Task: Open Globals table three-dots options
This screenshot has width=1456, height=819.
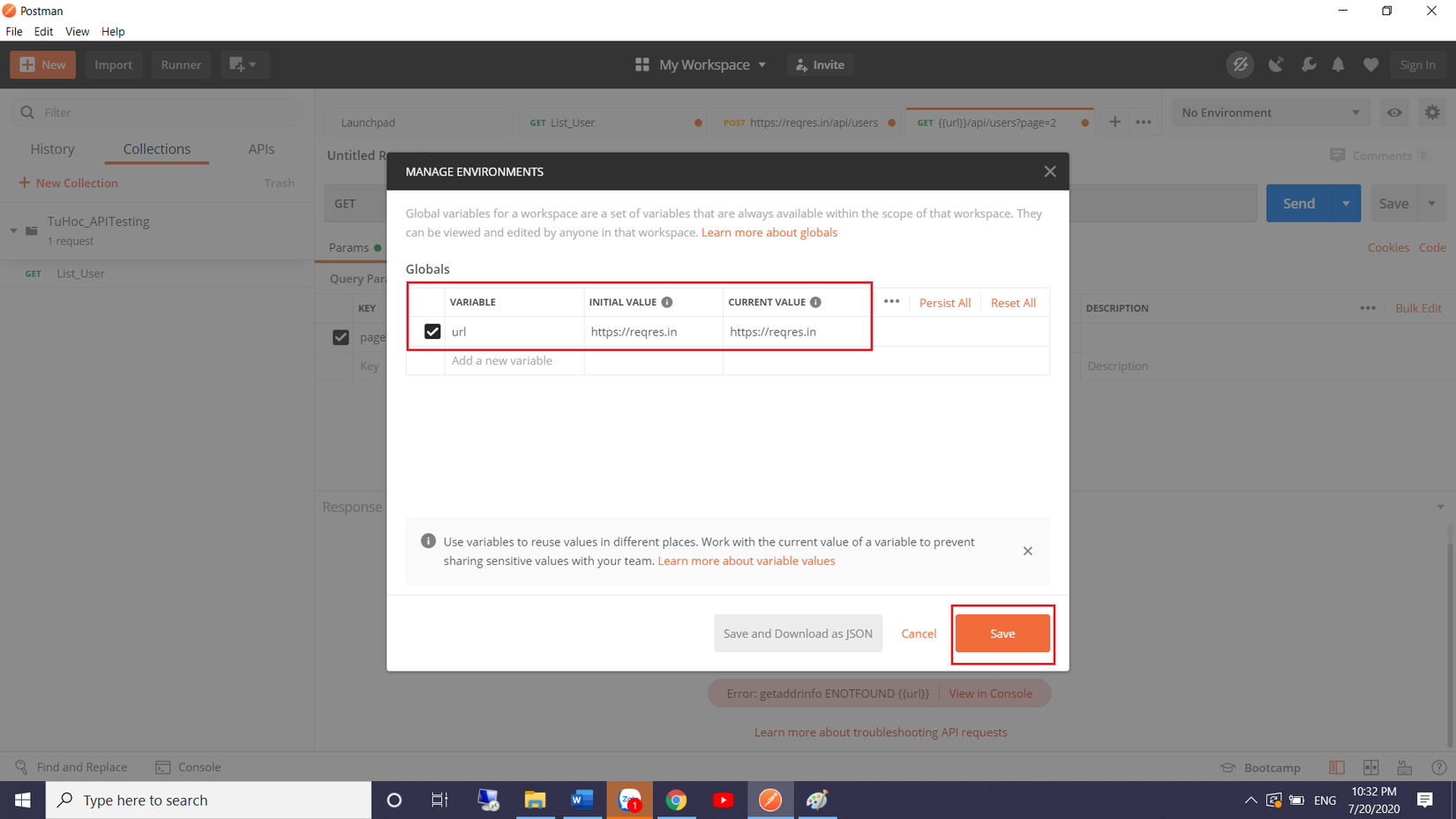Action: [x=891, y=302]
